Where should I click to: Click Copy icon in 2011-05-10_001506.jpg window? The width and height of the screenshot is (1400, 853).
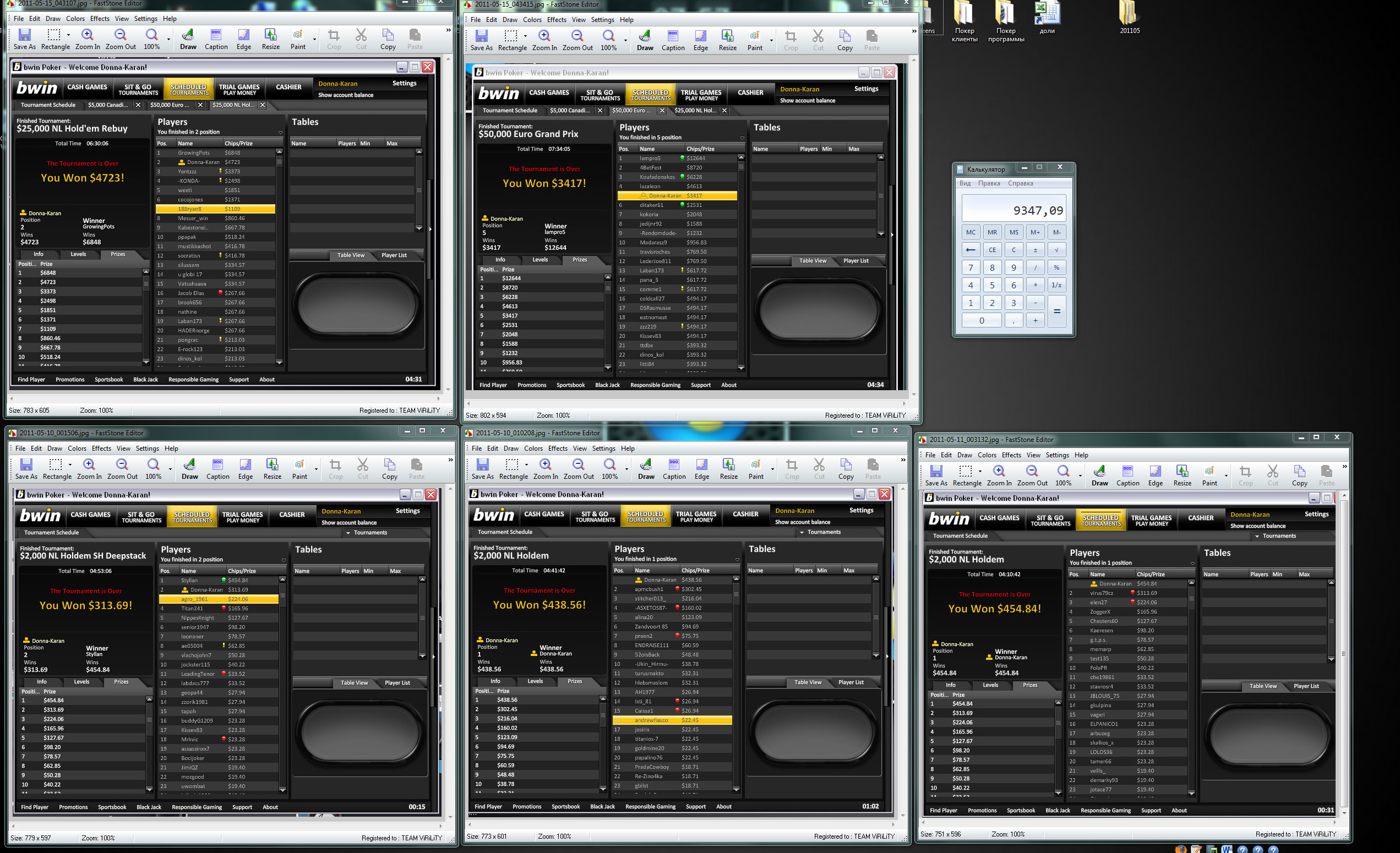[x=390, y=469]
